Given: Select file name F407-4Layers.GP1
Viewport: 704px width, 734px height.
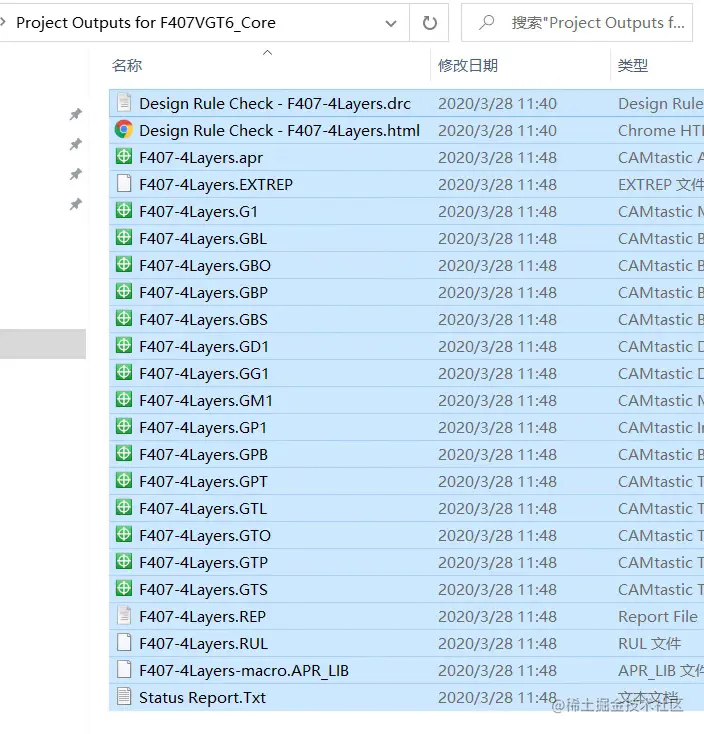Looking at the screenshot, I should coord(203,427).
